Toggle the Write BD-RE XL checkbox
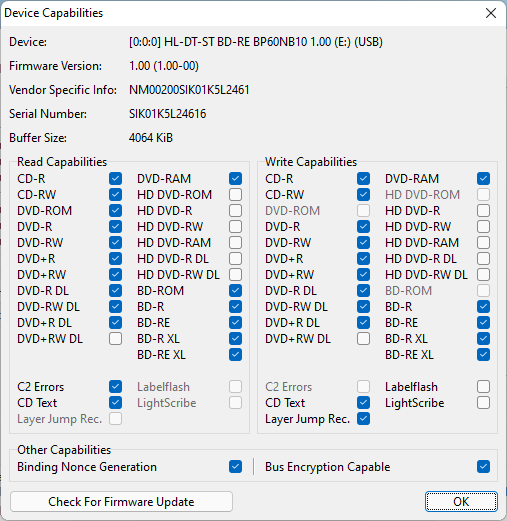This screenshot has height=521, width=507. click(x=483, y=354)
